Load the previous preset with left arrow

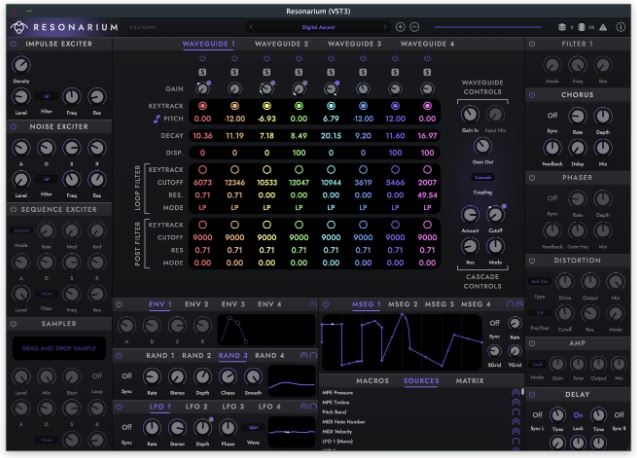[250, 27]
